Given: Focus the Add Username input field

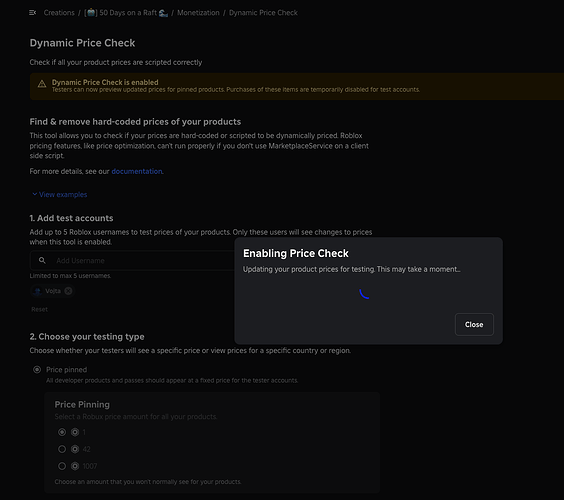Looking at the screenshot, I should 132,260.
